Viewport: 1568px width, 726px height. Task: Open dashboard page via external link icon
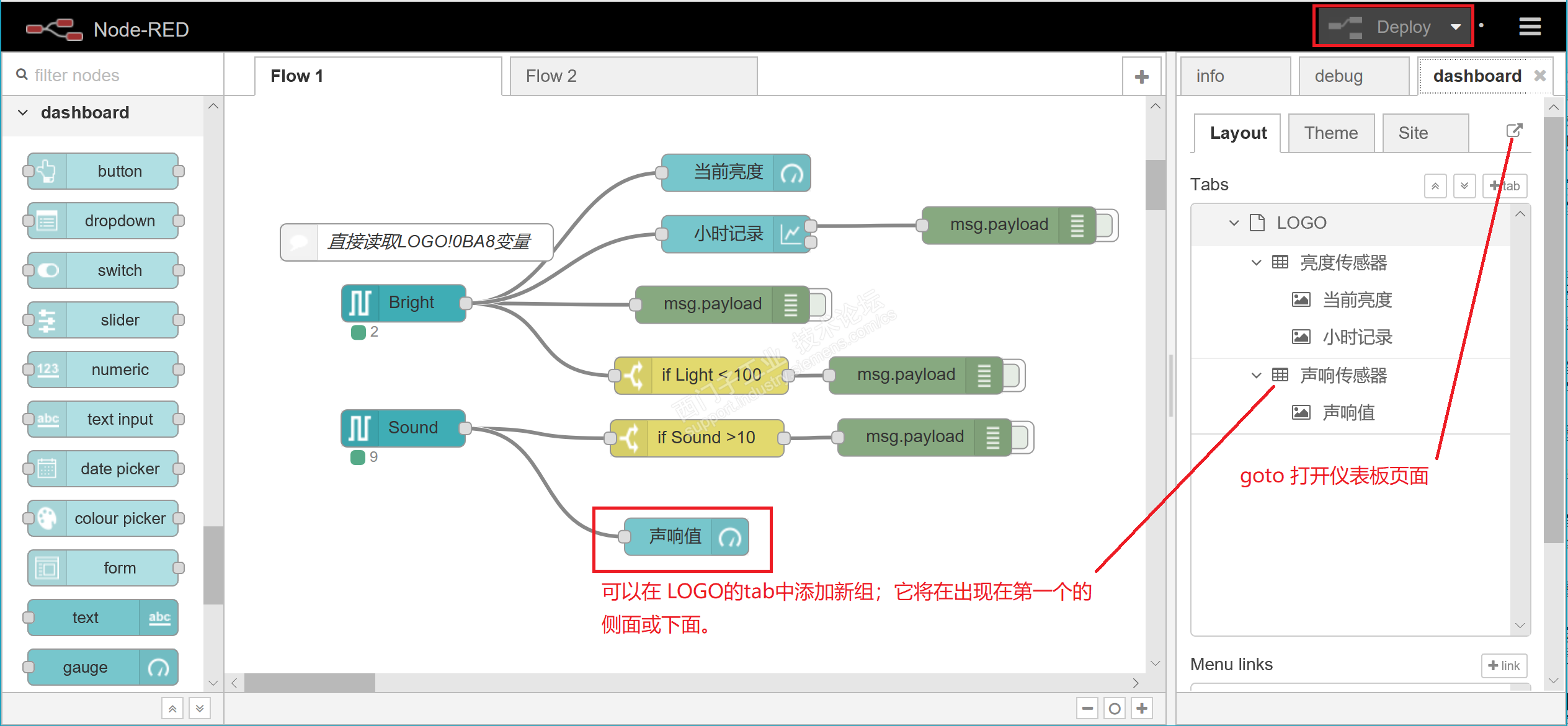[x=1514, y=131]
